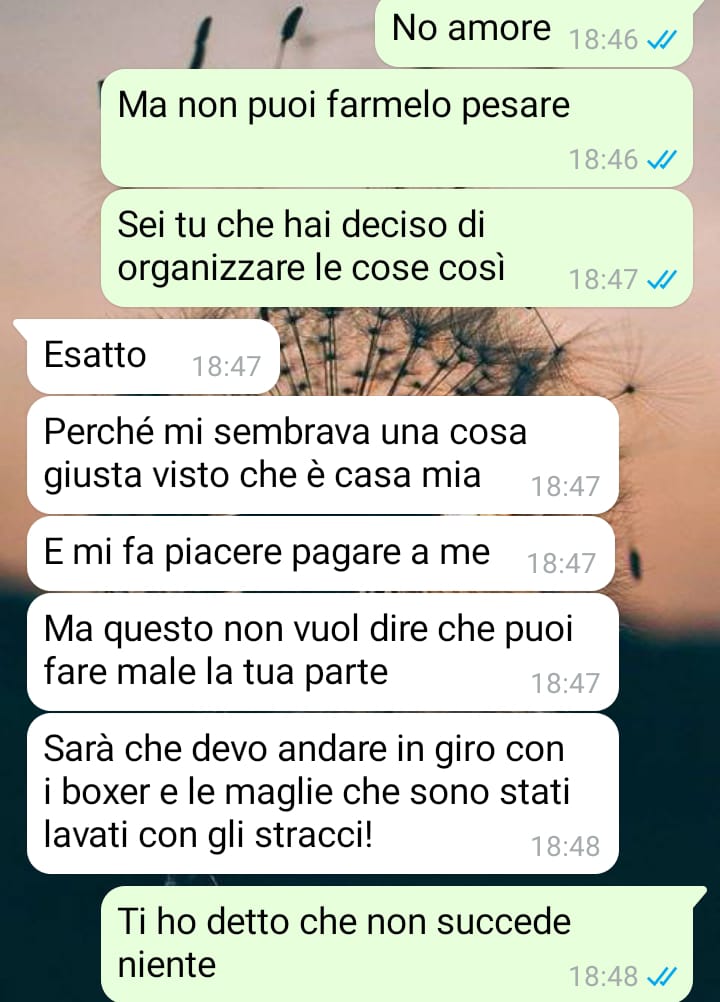Image resolution: width=720 pixels, height=1002 pixels.
Task: Select the 'Esatto' received message
Action: click(x=152, y=355)
